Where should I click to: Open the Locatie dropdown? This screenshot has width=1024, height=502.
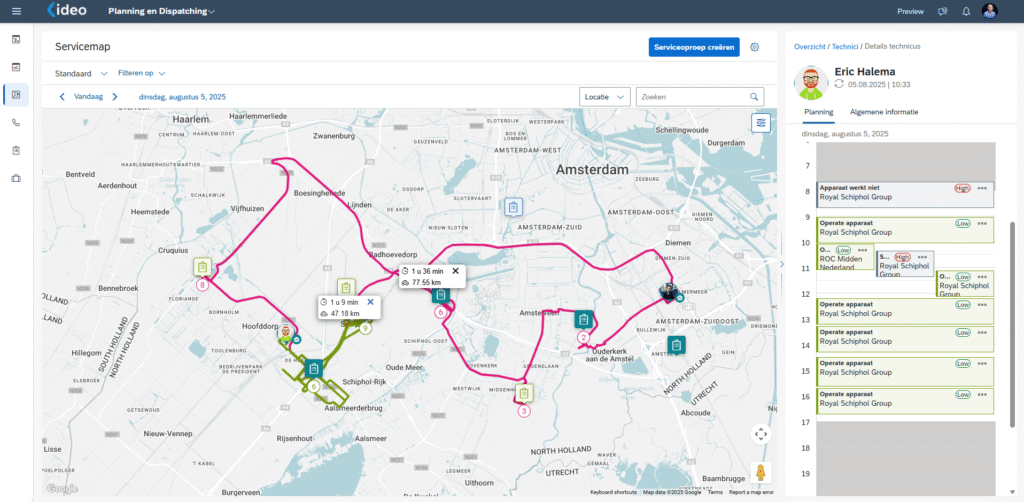point(605,97)
